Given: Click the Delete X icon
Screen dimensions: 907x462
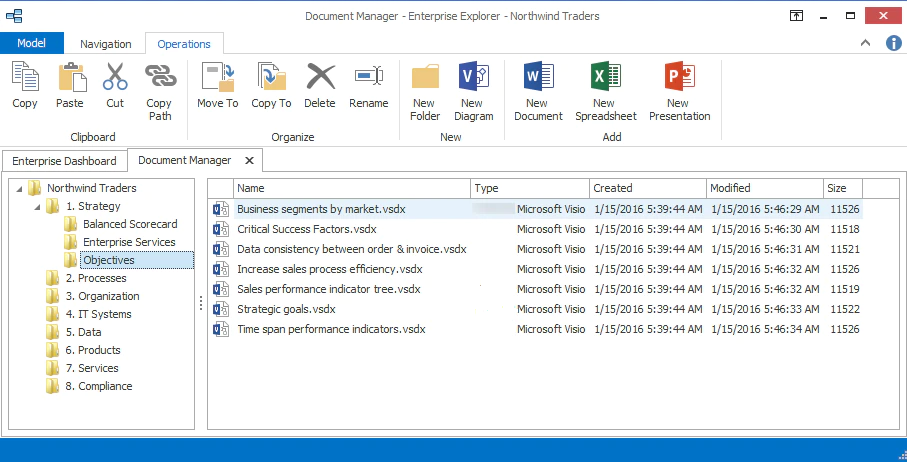Looking at the screenshot, I should click(x=320, y=77).
